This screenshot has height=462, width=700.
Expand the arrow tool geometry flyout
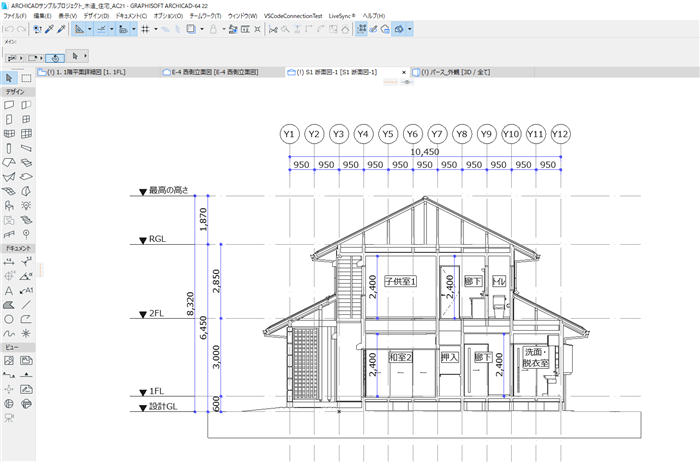click(85, 56)
